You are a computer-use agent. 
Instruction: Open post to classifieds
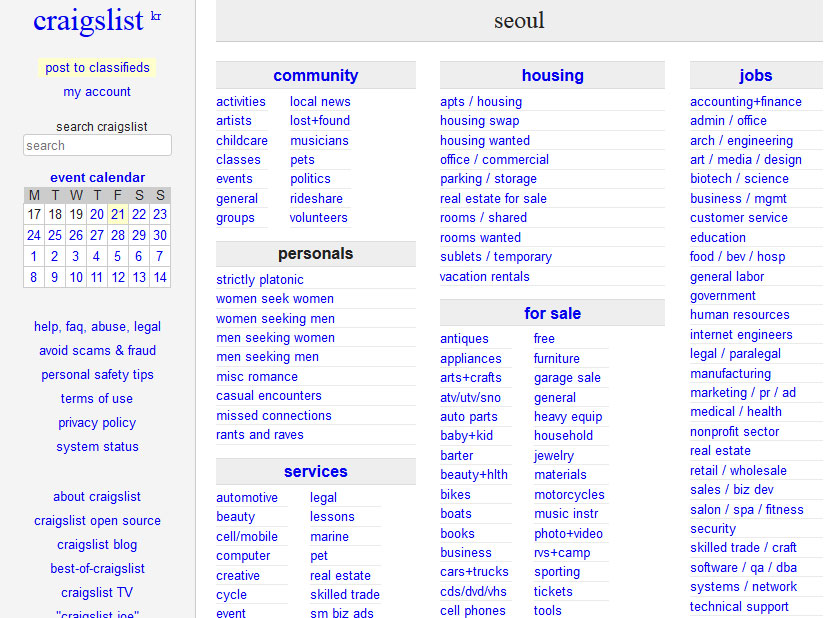tap(97, 68)
